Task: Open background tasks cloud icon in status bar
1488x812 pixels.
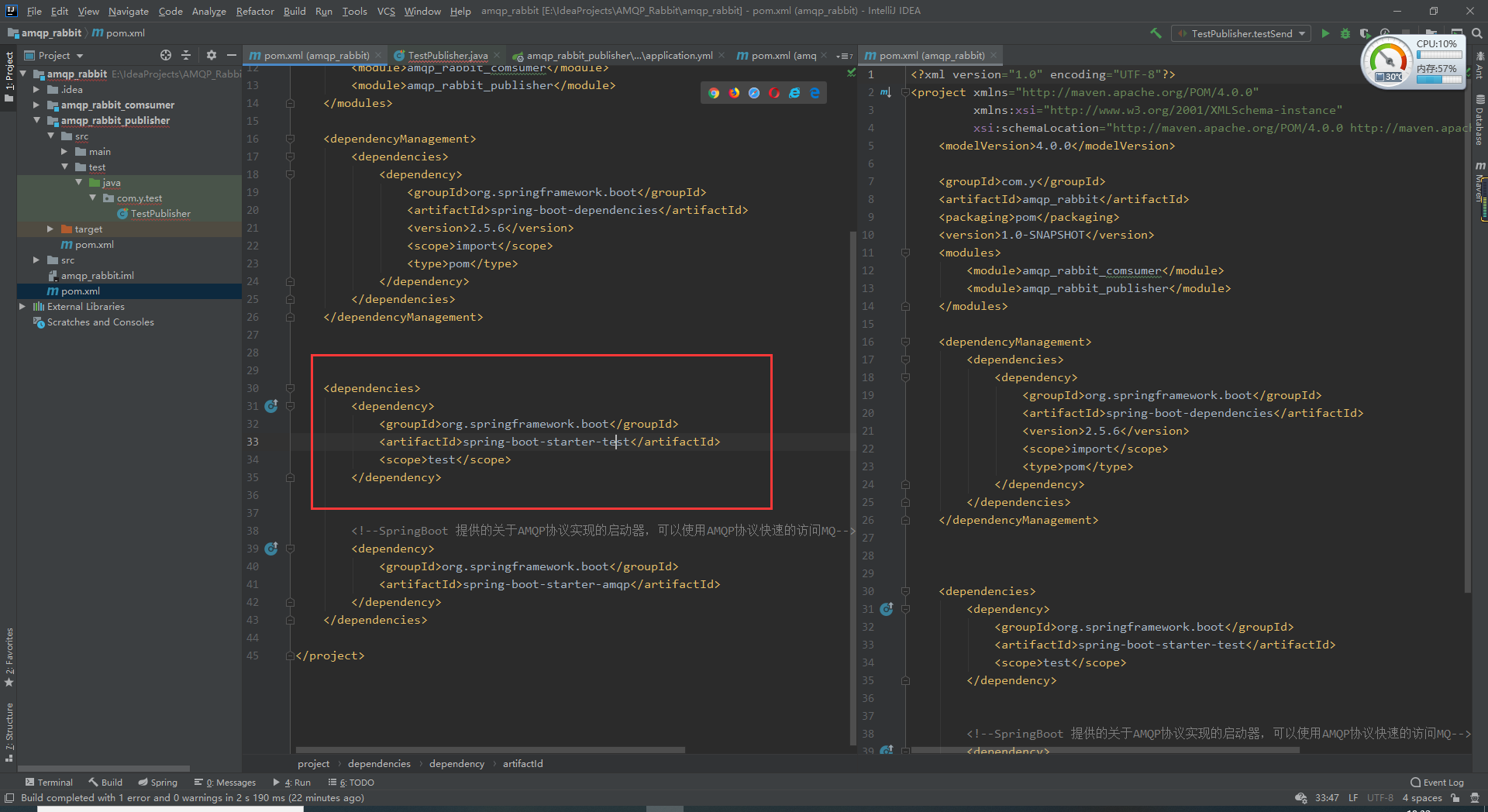Action: pos(1300,797)
